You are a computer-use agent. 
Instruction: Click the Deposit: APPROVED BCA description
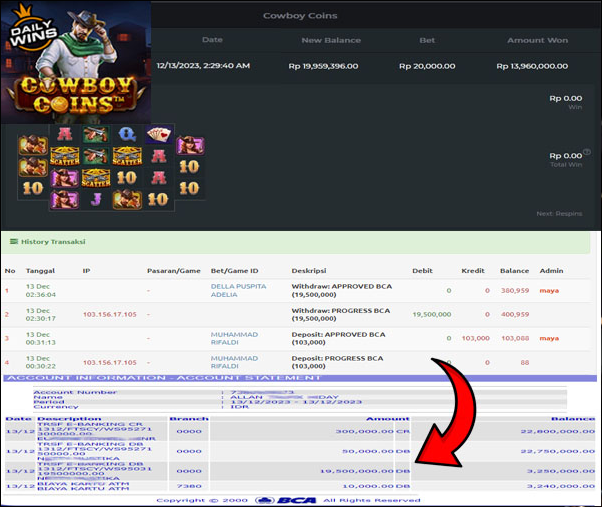click(x=338, y=338)
